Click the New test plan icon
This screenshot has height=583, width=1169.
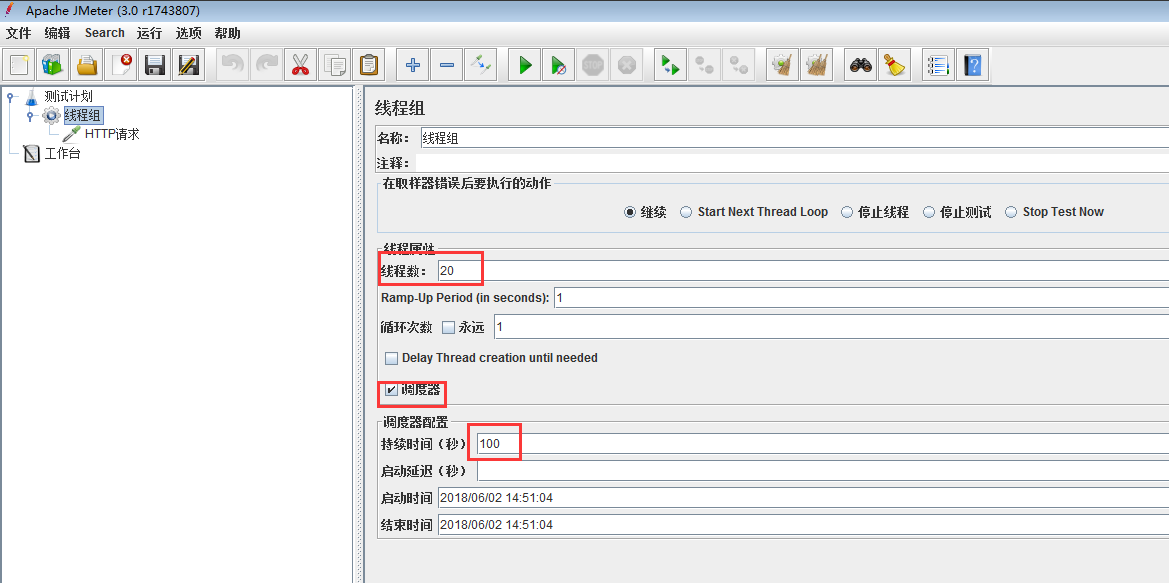19,65
